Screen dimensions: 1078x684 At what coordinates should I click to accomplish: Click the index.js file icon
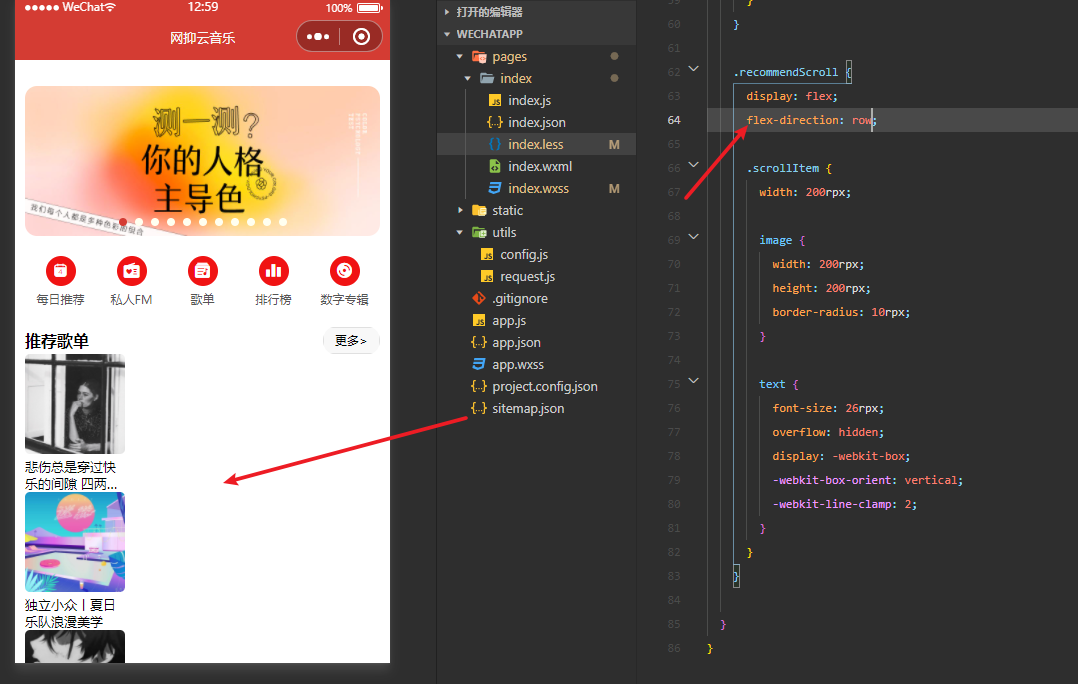[x=495, y=100]
